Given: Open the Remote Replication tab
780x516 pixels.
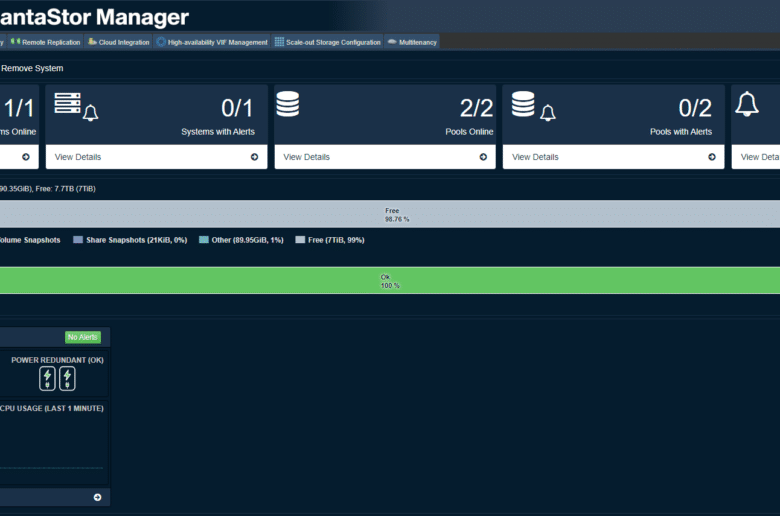Looking at the screenshot, I should (45, 42).
